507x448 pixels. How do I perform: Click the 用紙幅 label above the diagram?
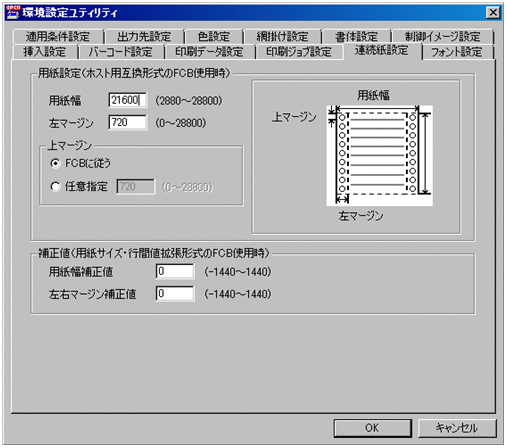(x=373, y=95)
